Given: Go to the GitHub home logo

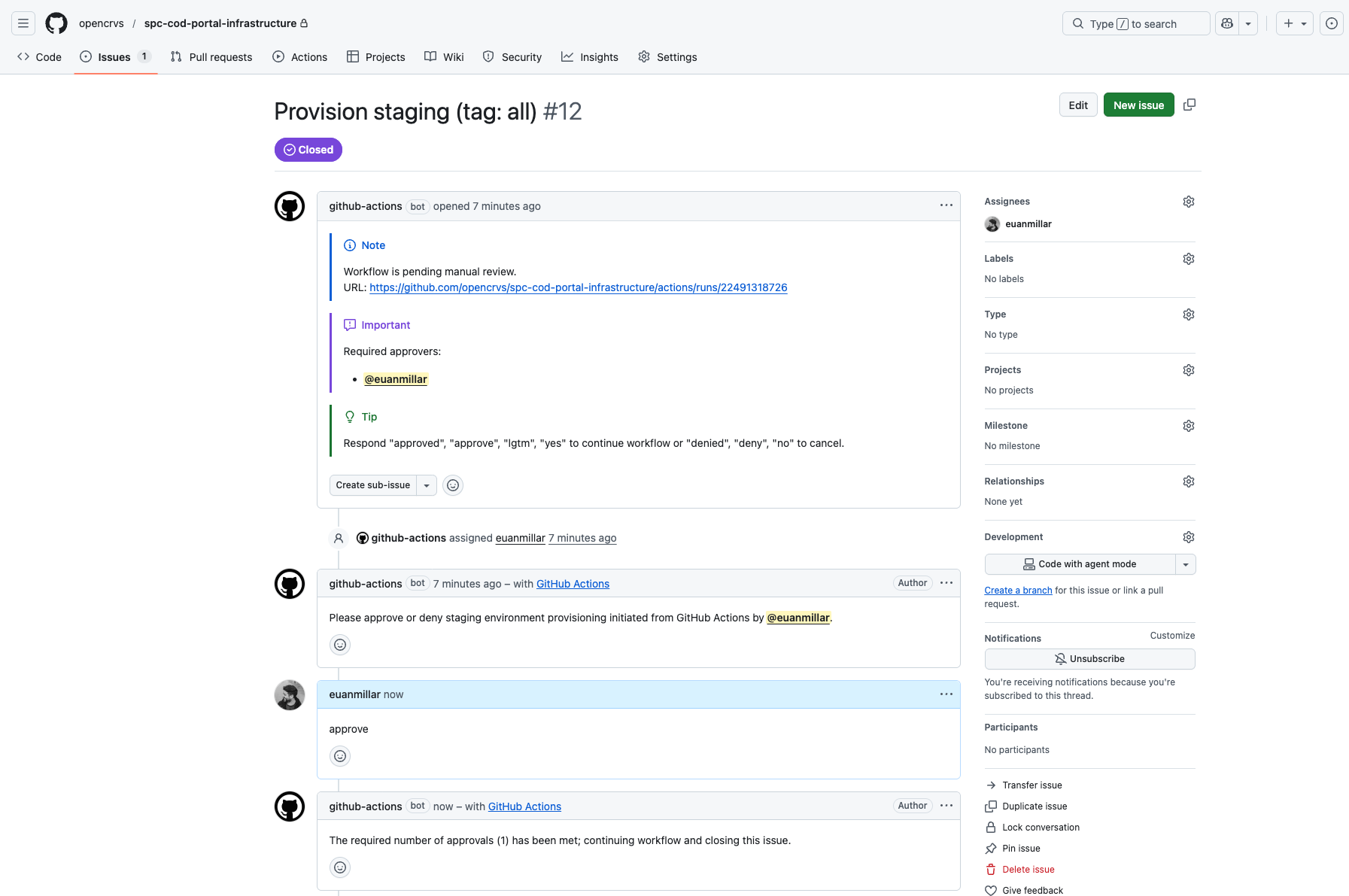Looking at the screenshot, I should (56, 23).
